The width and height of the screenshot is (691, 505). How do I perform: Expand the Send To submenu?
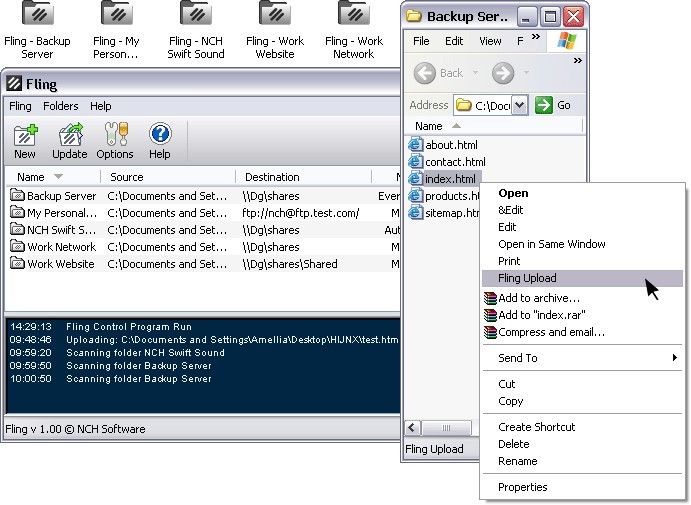coord(582,358)
